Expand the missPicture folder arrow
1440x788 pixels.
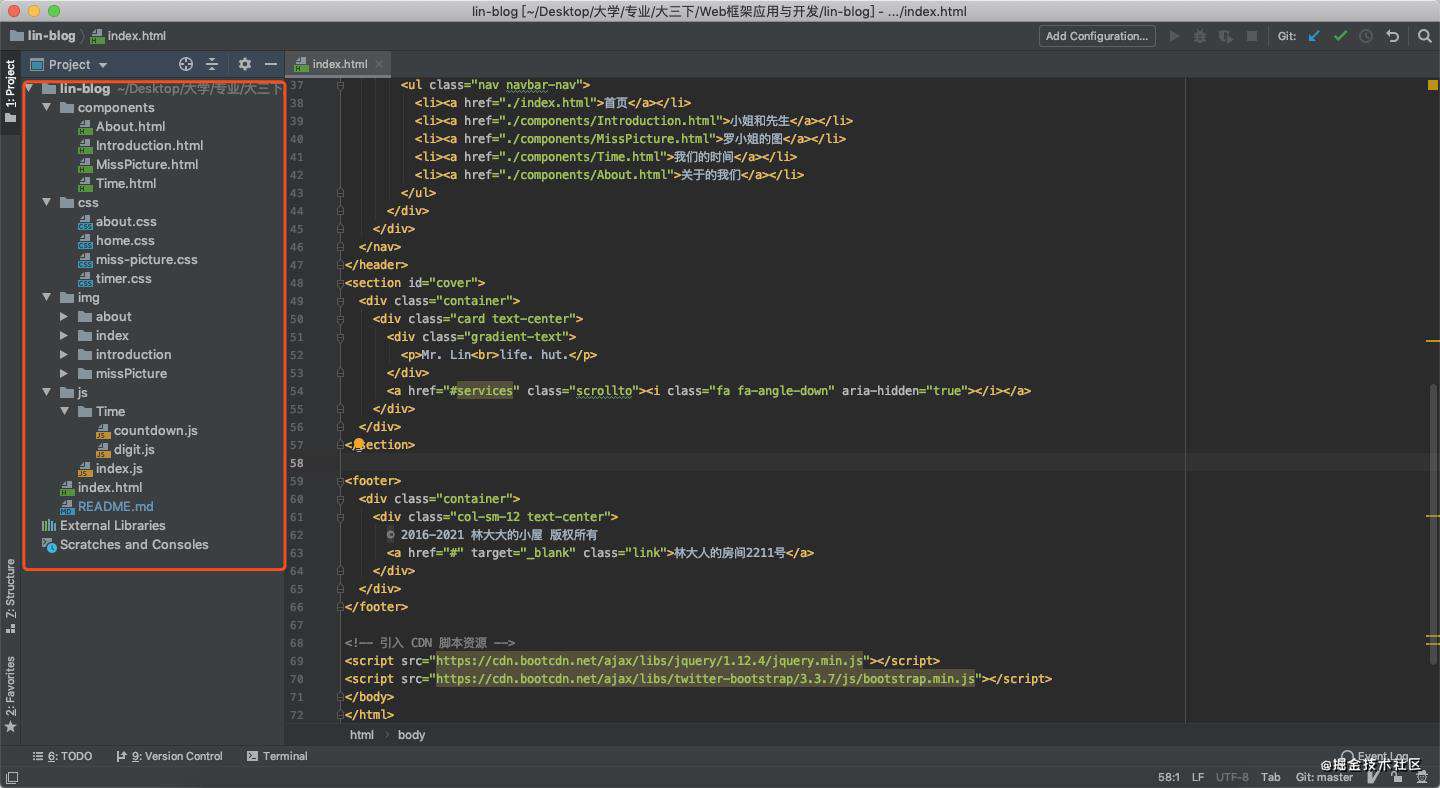pyautogui.click(x=64, y=373)
